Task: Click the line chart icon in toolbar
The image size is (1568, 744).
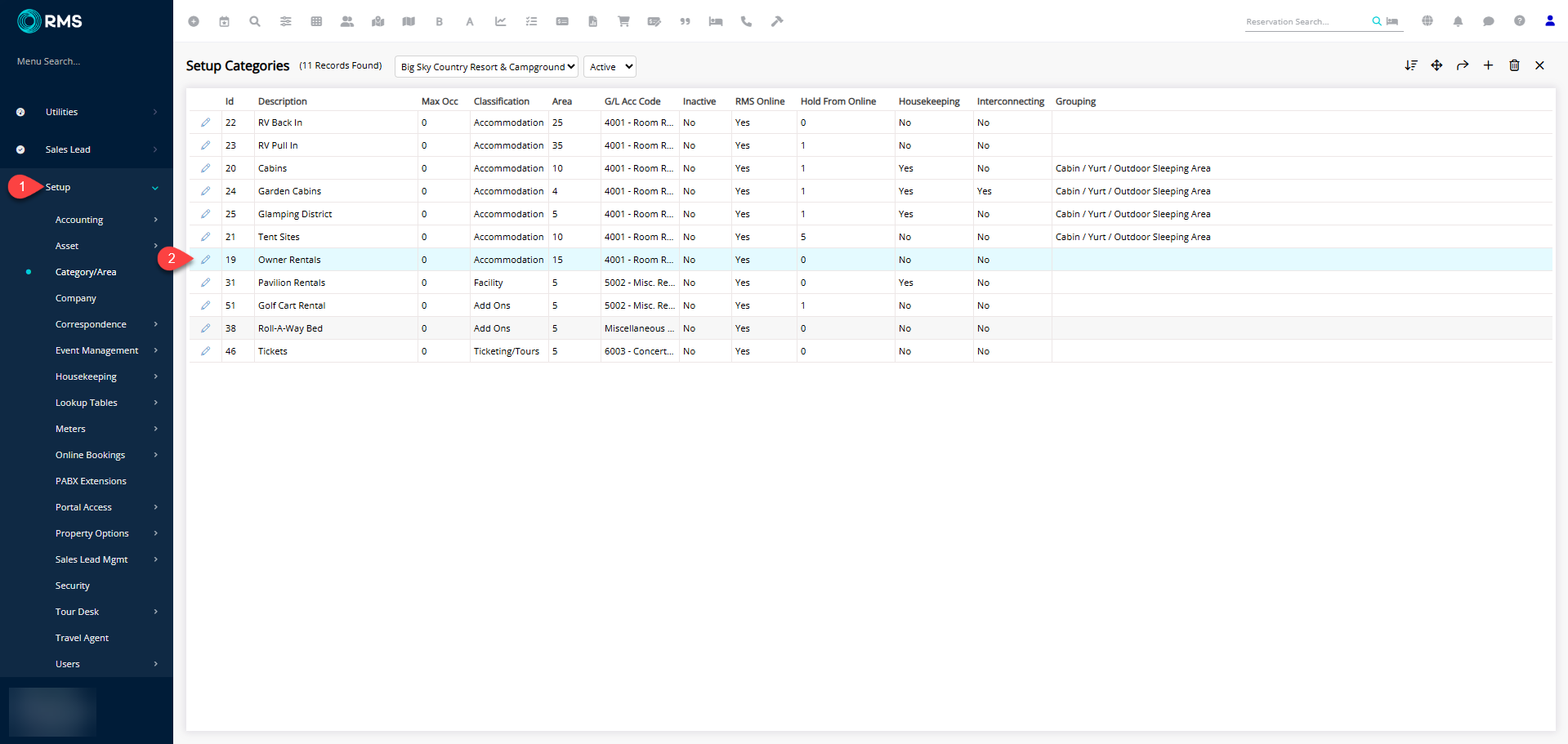Action: (x=501, y=21)
